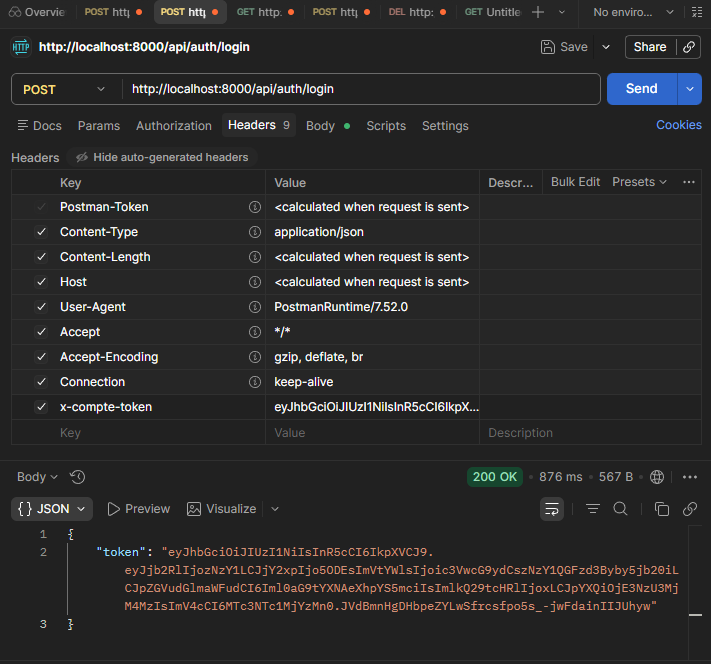Open the JSON format dropdown
The image size is (711, 664).
click(x=52, y=509)
